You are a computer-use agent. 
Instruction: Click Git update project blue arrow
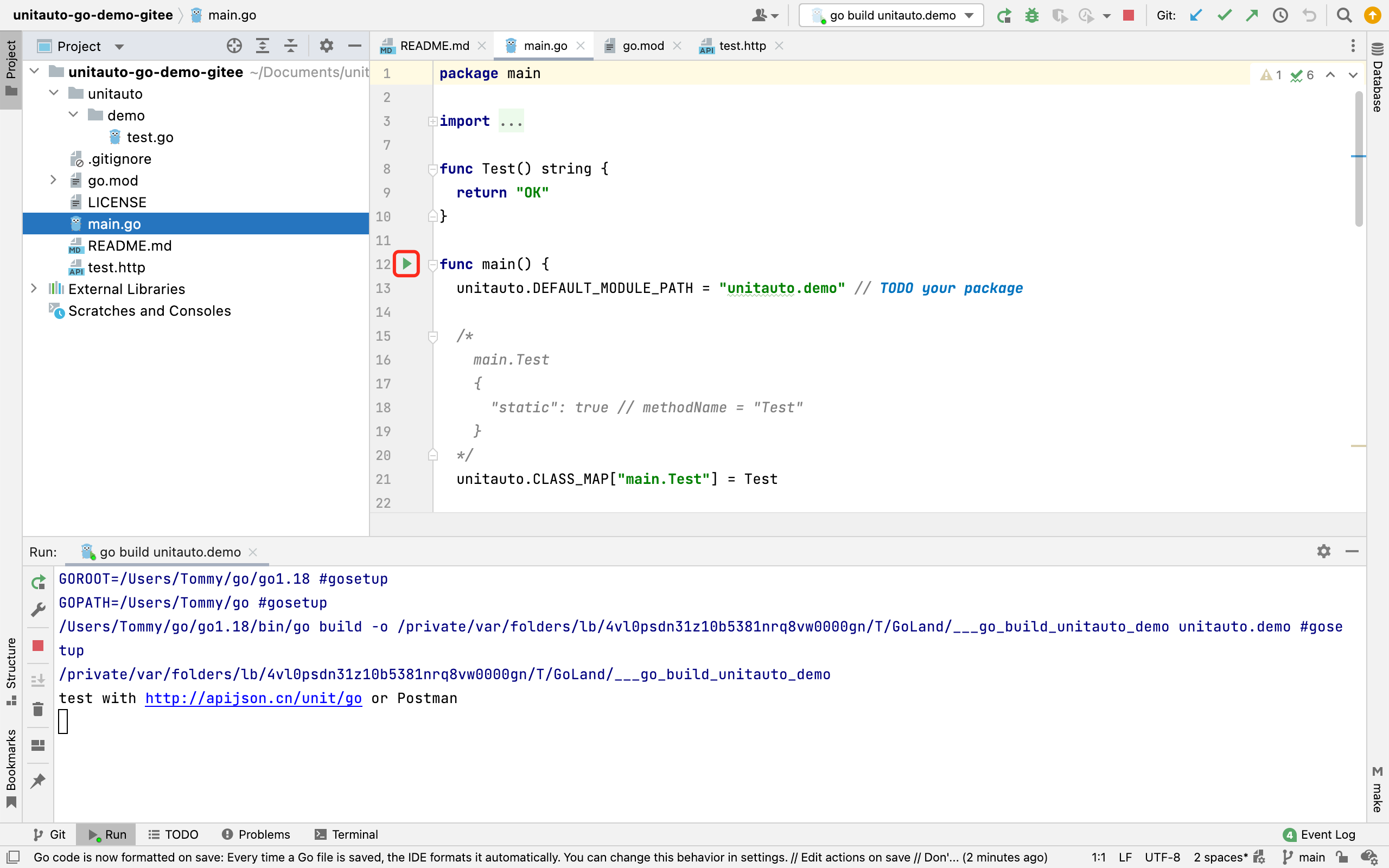(1196, 16)
